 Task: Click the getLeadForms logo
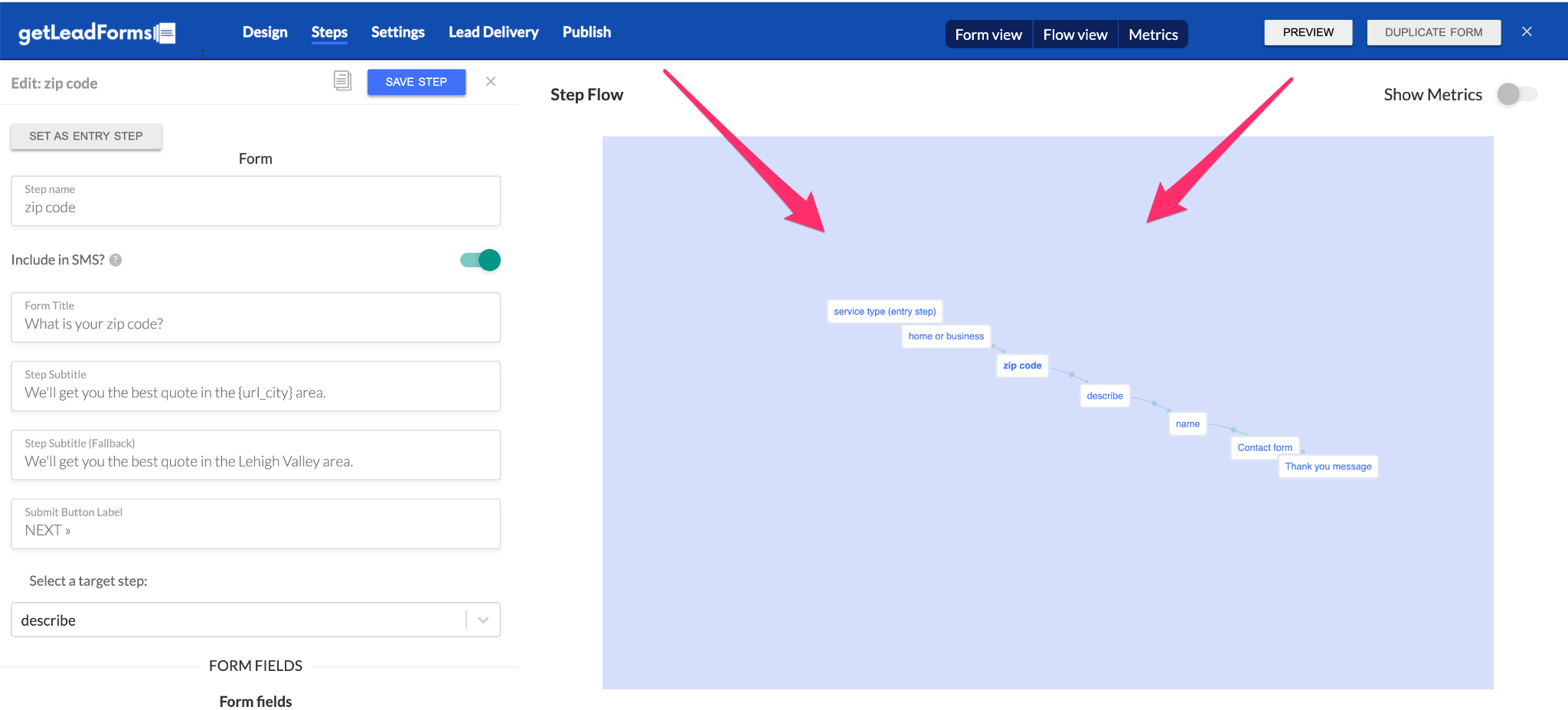pyautogui.click(x=96, y=33)
